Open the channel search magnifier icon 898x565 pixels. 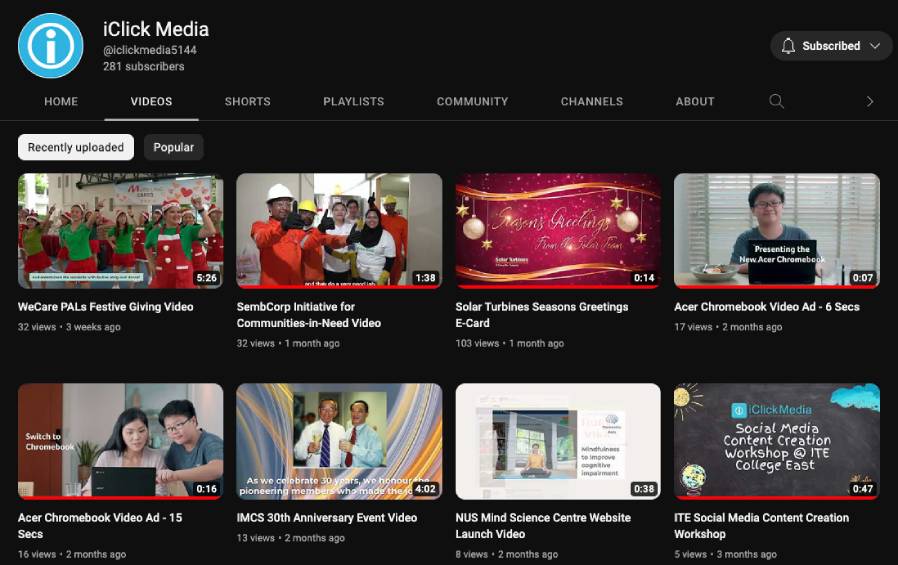coord(776,101)
